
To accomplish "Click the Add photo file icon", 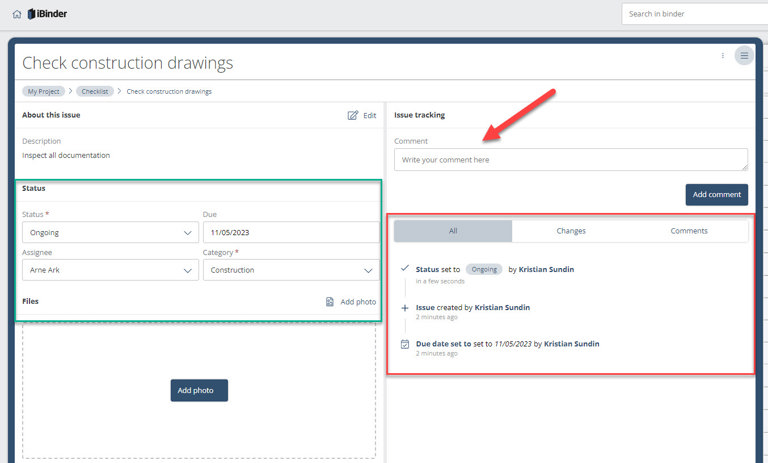I will (x=330, y=302).
